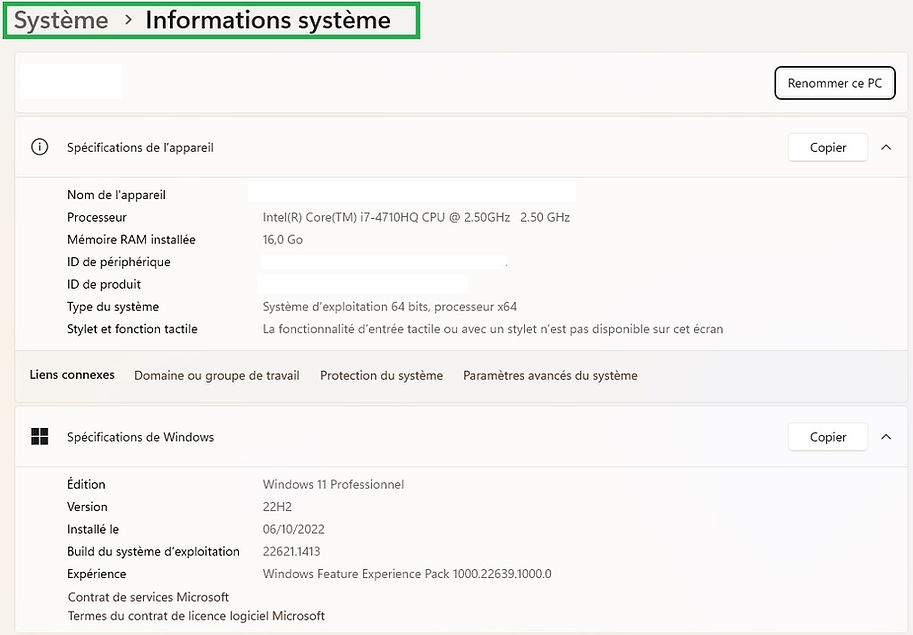Open the Domaine ou groupe de travail link

coord(217,376)
